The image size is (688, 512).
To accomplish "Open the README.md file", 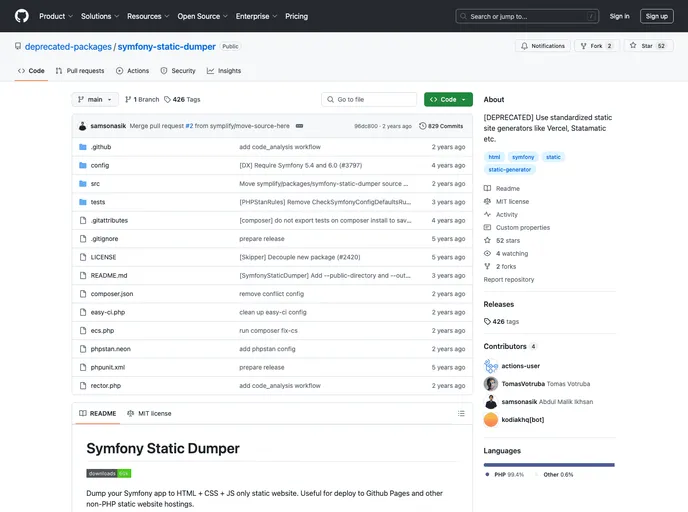I will (109, 276).
